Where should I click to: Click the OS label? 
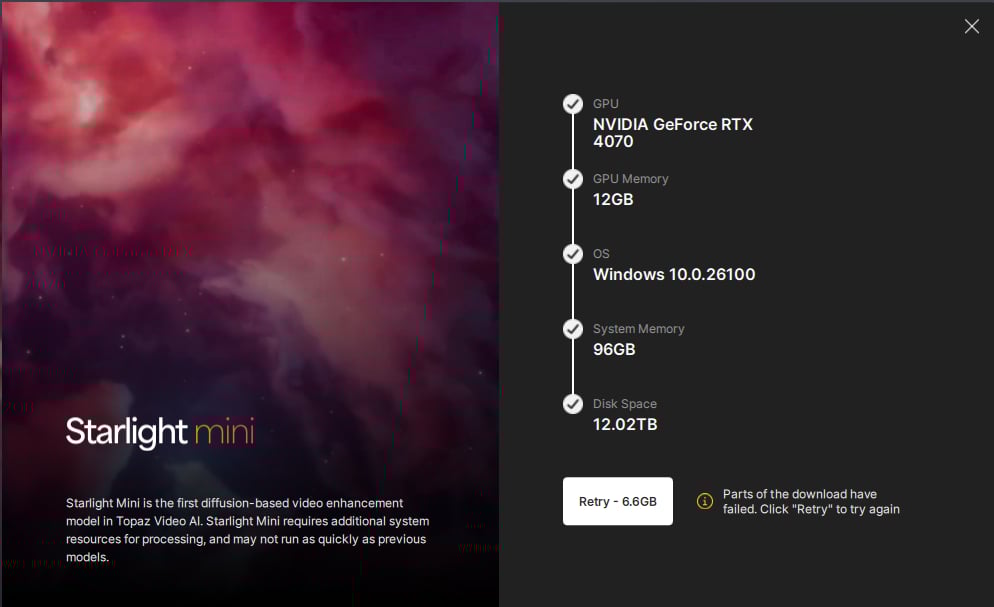click(x=601, y=254)
